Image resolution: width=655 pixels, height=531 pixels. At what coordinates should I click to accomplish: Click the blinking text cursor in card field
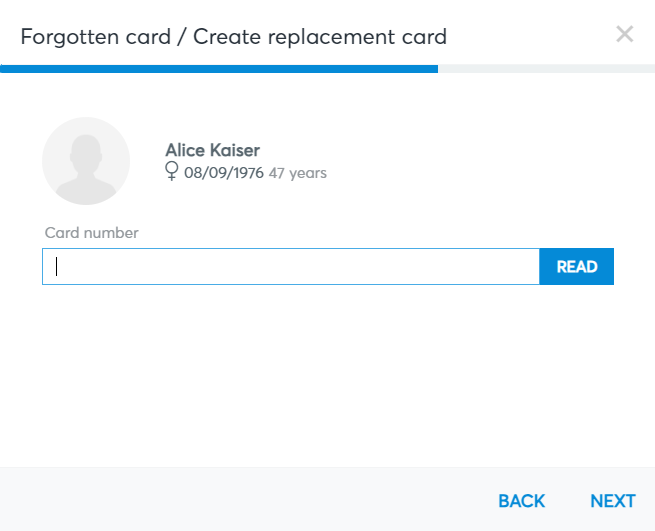coord(56,267)
